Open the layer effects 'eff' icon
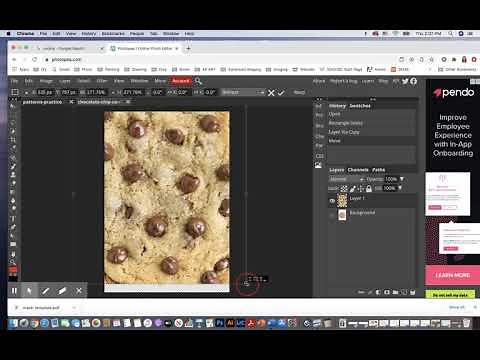Viewport: 480px width, 360px height. click(370, 292)
